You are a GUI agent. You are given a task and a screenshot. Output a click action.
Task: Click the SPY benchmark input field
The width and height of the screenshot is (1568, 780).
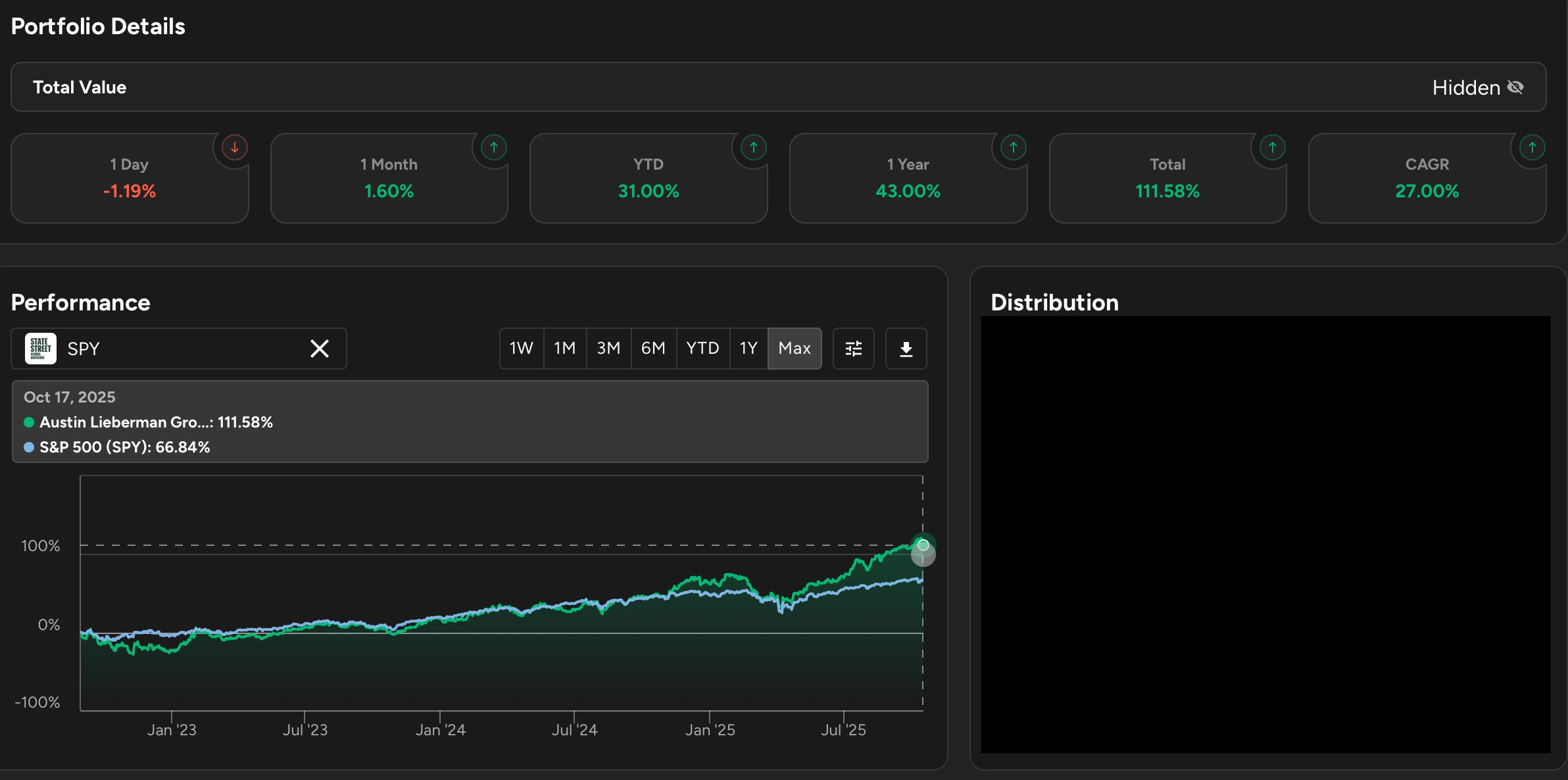pyautogui.click(x=184, y=349)
